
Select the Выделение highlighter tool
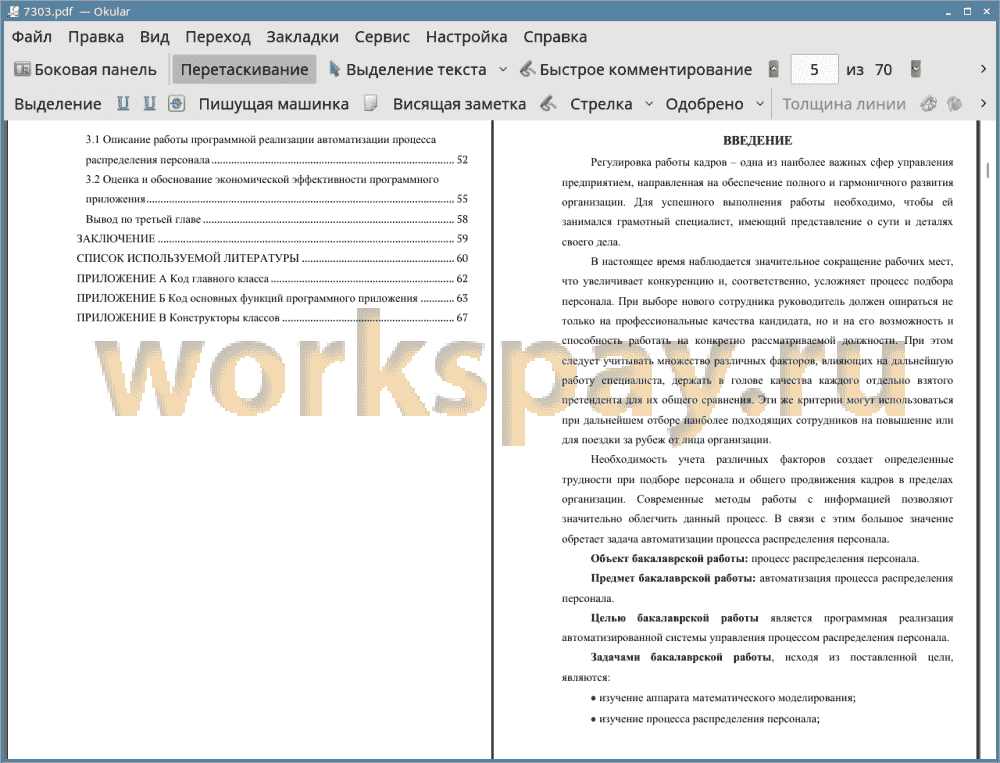pos(58,104)
